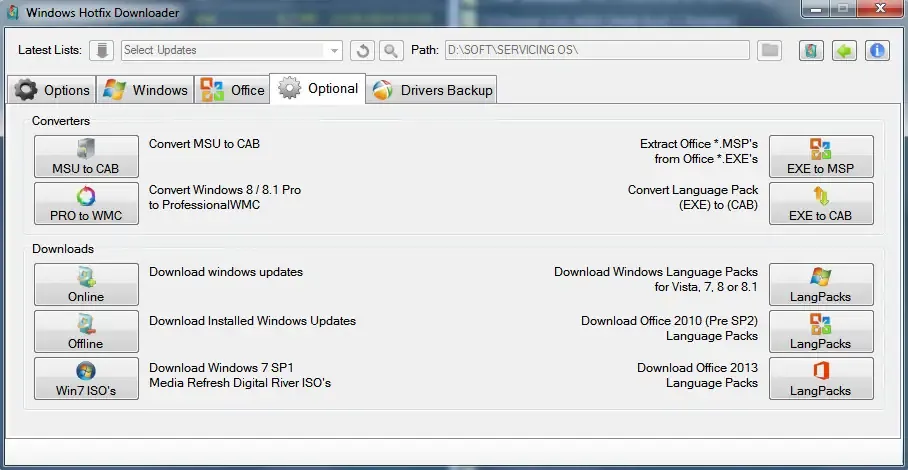This screenshot has height=470, width=908.
Task: Click the Offline download button
Action: [86, 332]
